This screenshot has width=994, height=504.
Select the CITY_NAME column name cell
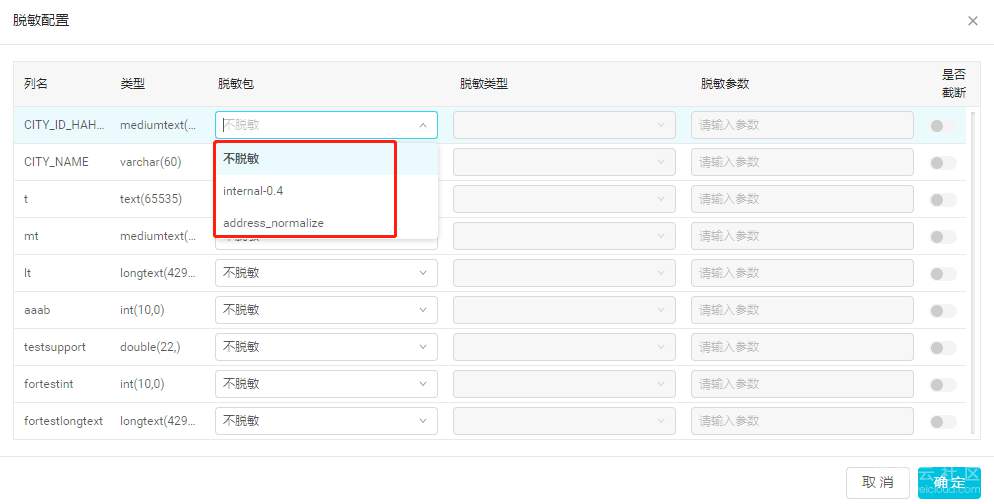(x=56, y=162)
